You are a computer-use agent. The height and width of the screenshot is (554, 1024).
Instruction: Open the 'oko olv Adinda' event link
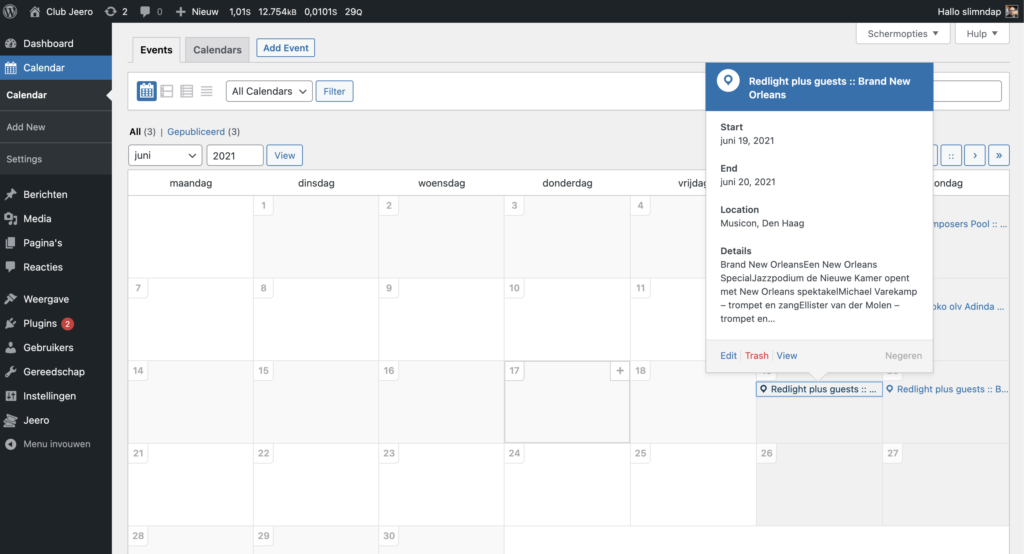(x=968, y=306)
